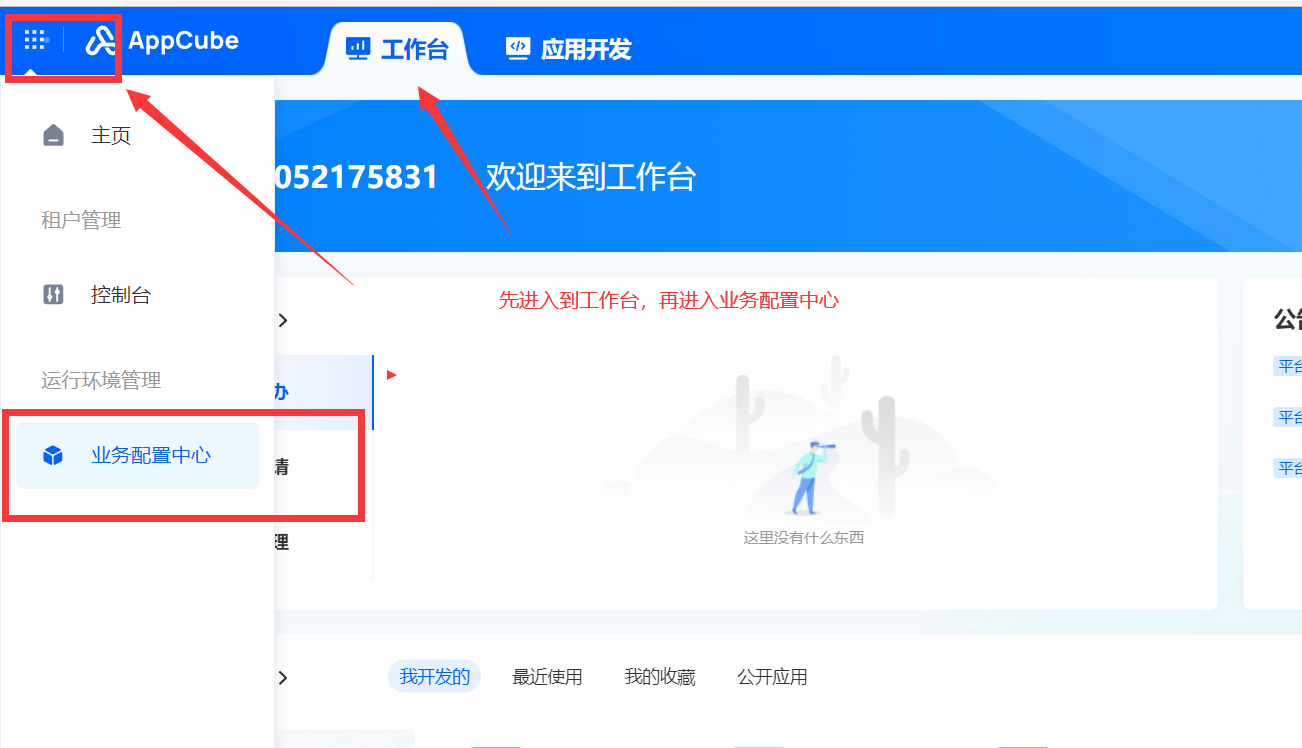Click the 运行环境管理 section label
1302x748 pixels.
tap(101, 380)
